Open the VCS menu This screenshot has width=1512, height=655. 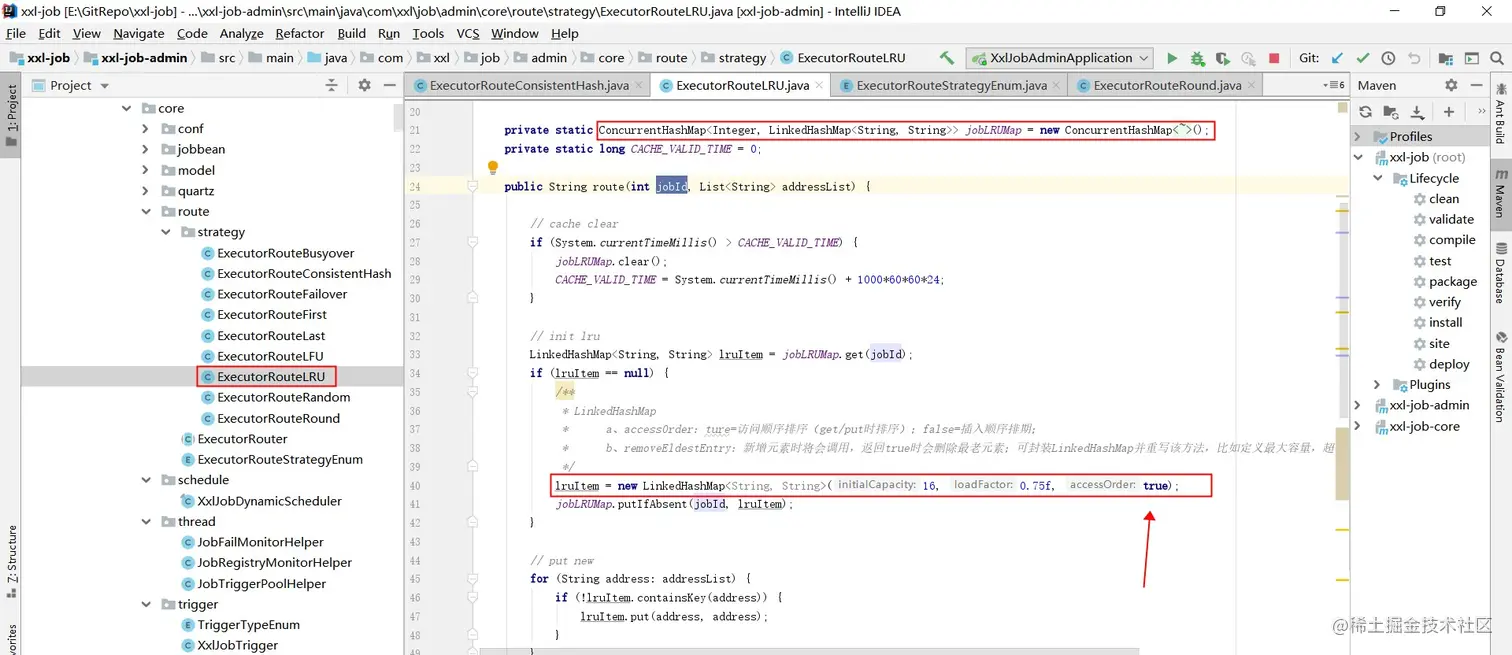(x=468, y=33)
